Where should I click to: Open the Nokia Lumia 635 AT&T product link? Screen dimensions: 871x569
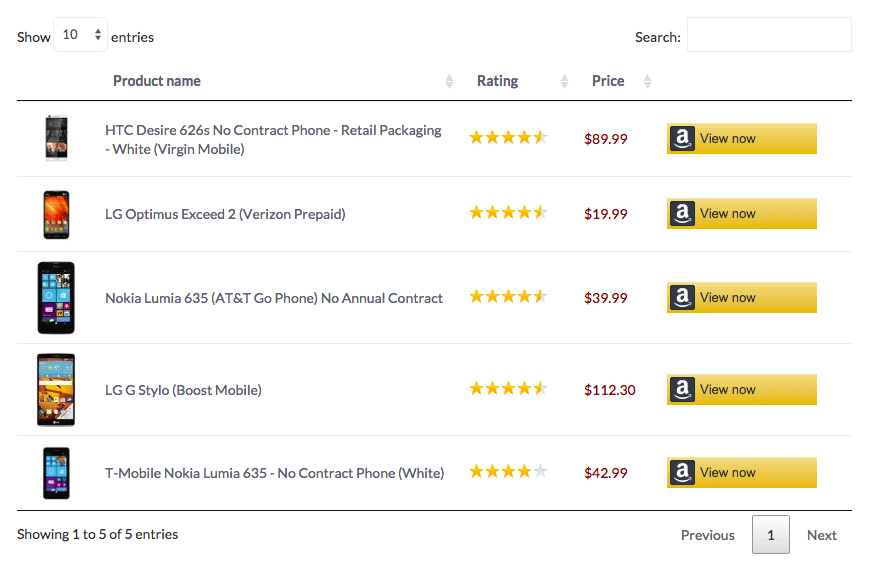pyautogui.click(x=274, y=298)
